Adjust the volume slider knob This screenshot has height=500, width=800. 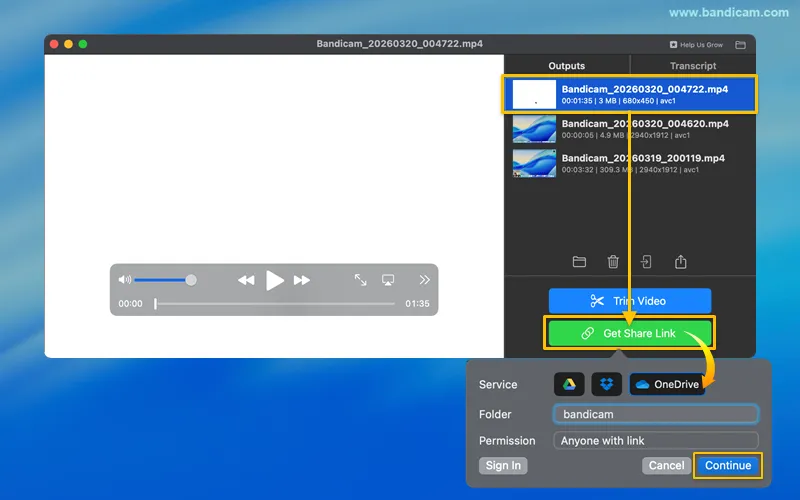(191, 280)
